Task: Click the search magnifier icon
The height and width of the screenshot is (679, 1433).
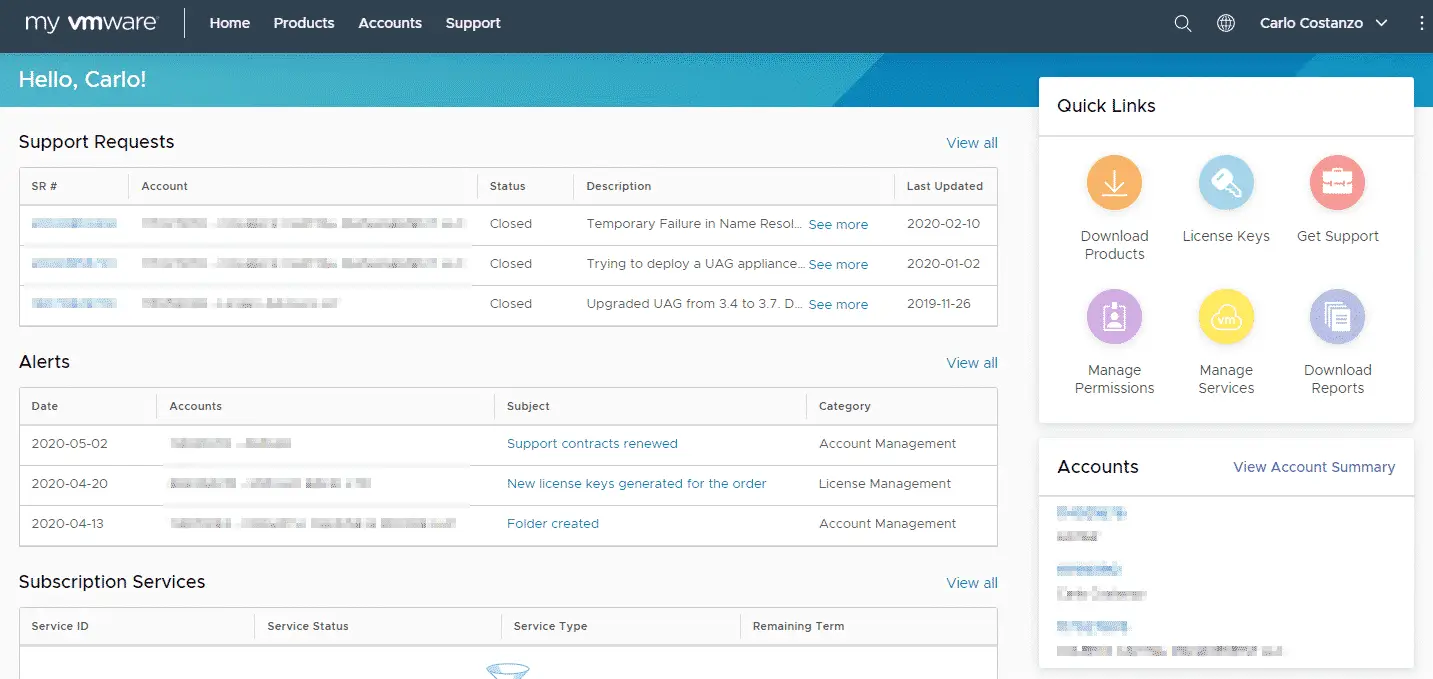Action: (x=1182, y=23)
